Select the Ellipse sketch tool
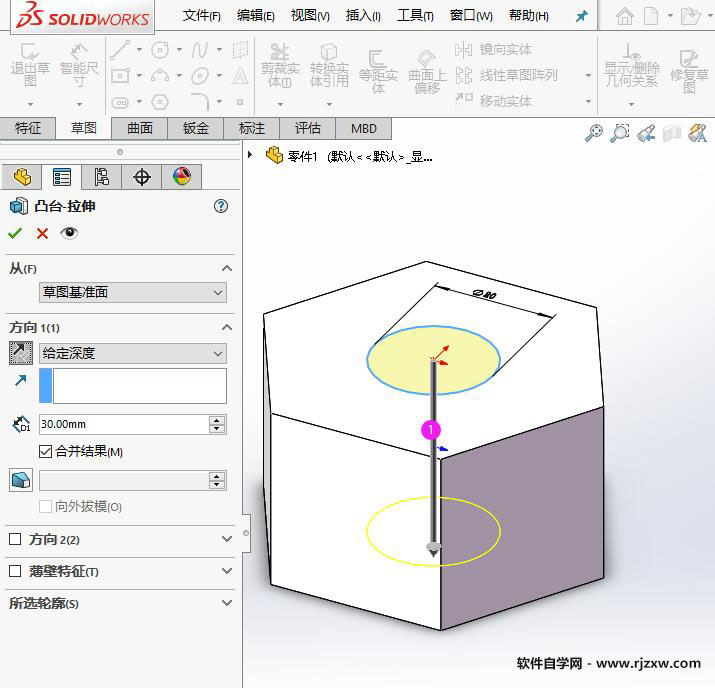Viewport: 715px width, 688px height. (x=200, y=76)
